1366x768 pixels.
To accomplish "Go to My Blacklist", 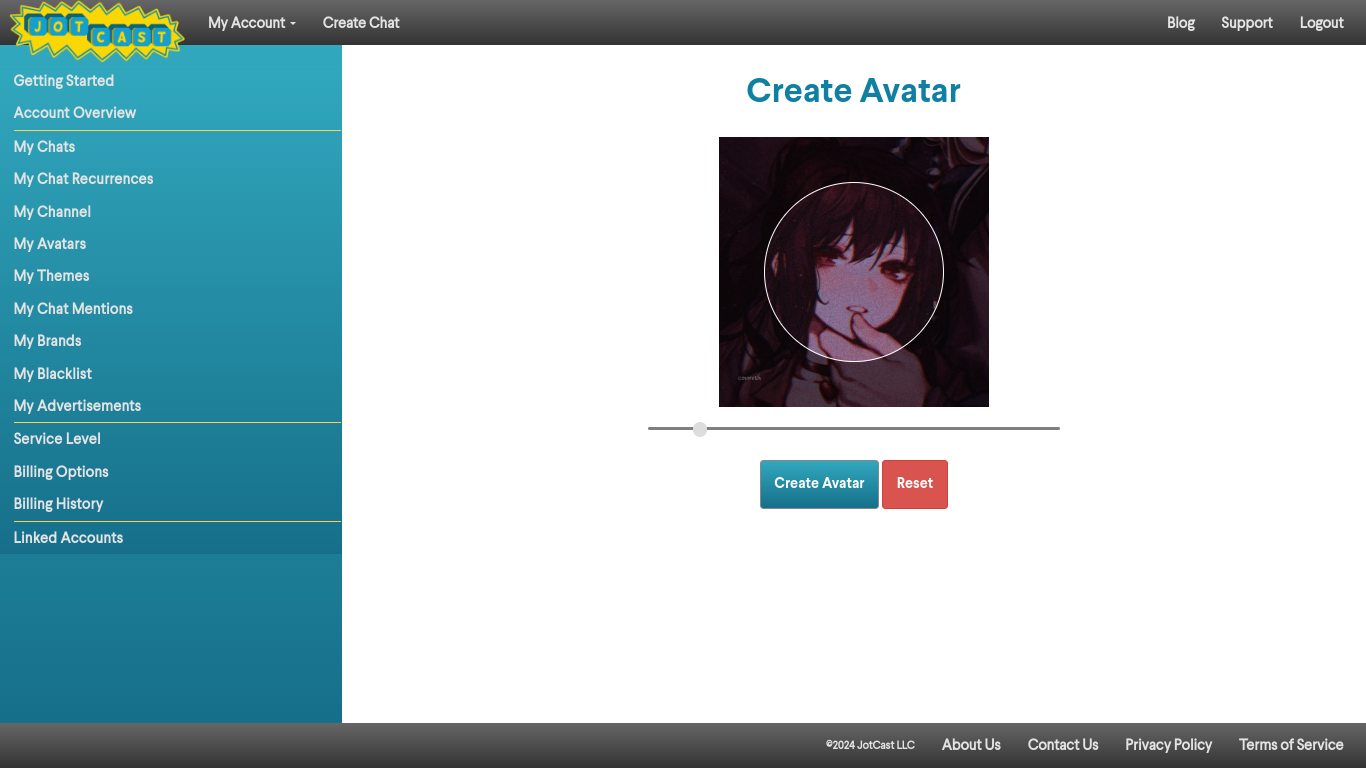I will pyautogui.click(x=53, y=373).
